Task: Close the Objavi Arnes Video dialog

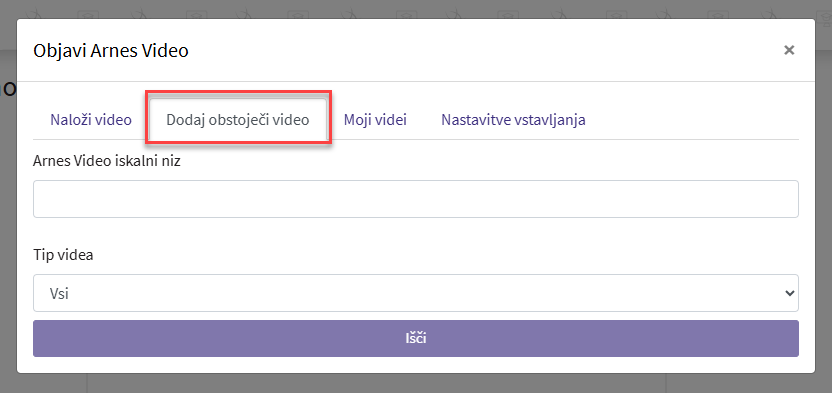Action: [789, 50]
